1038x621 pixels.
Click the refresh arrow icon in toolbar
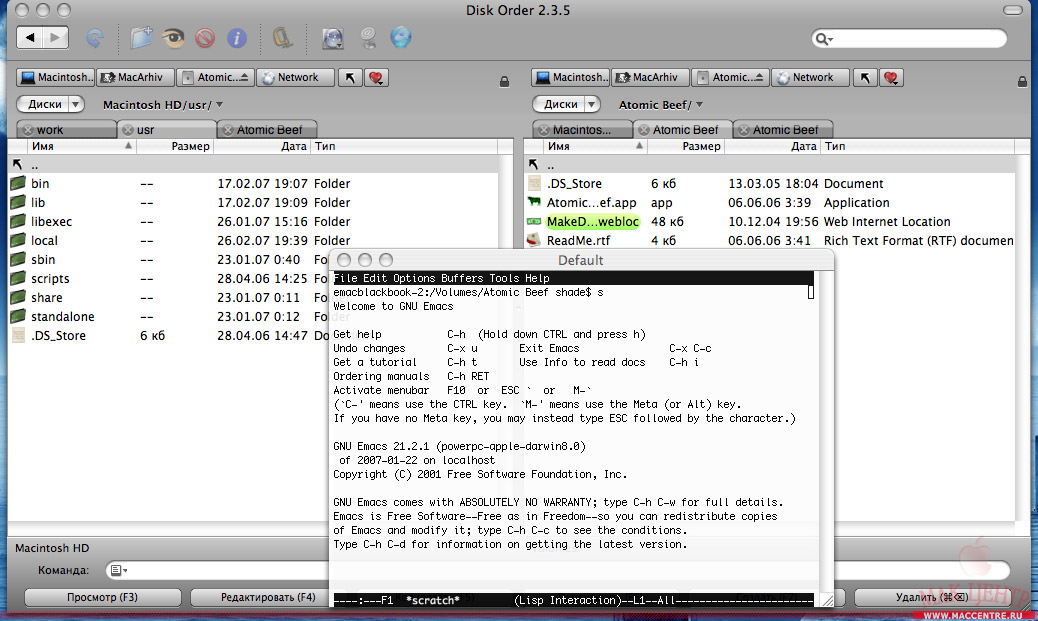point(95,38)
